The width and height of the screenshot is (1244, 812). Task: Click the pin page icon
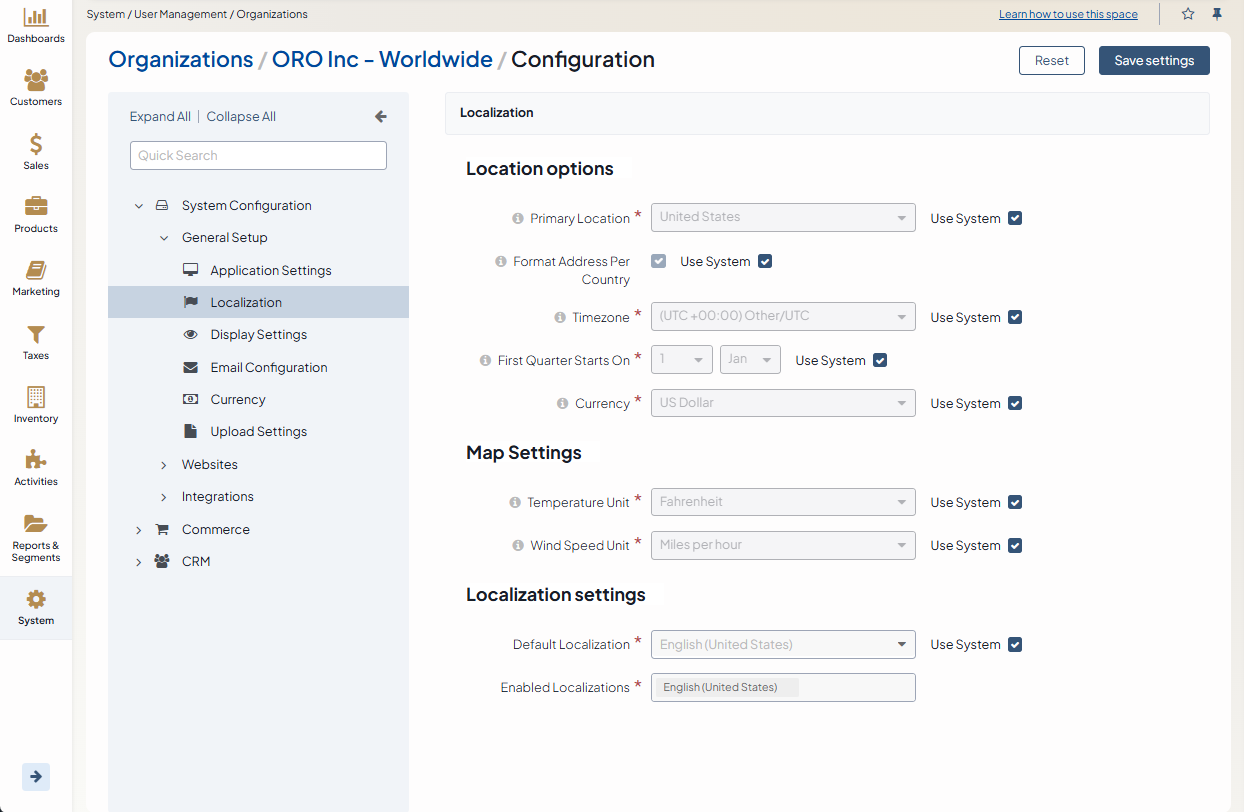tap(1217, 14)
